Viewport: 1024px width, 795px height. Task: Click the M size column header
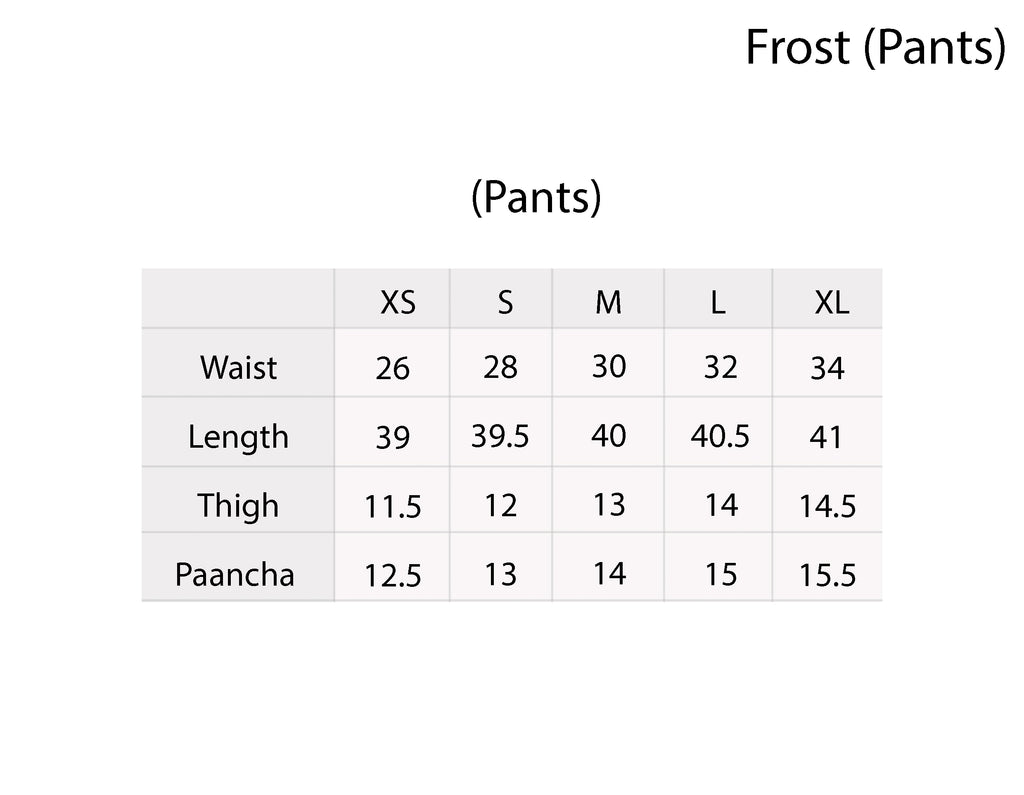(608, 302)
